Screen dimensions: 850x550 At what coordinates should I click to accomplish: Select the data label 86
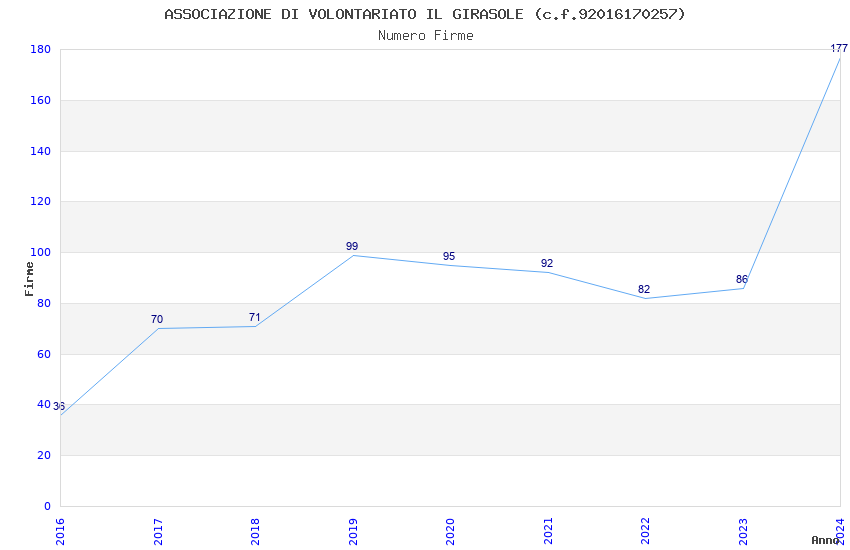[x=742, y=279]
